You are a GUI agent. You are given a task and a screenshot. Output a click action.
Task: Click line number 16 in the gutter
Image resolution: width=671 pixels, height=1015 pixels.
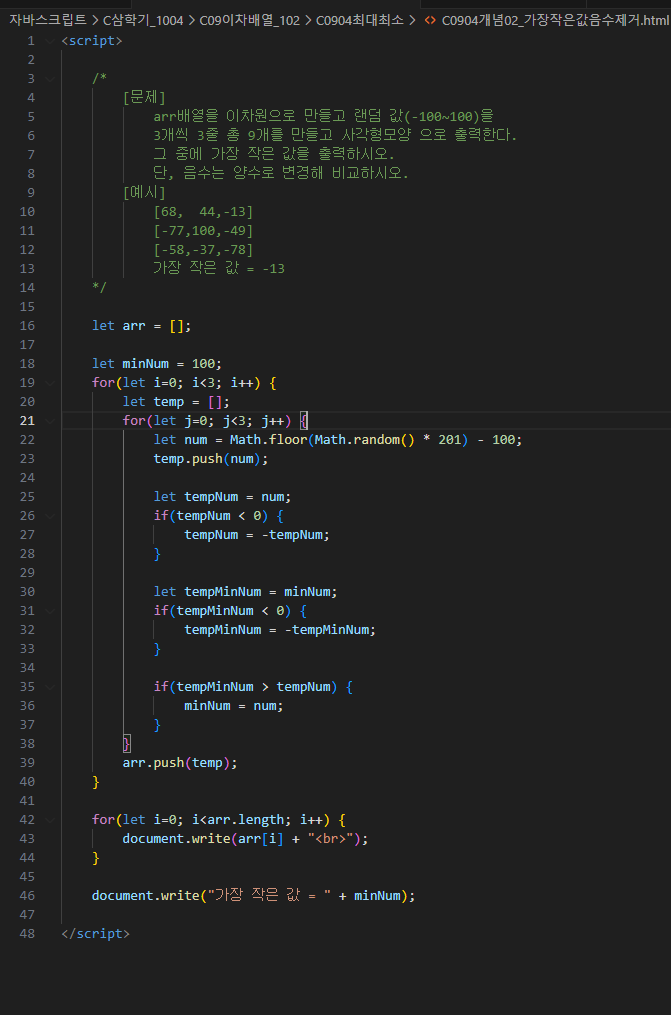tap(27, 326)
